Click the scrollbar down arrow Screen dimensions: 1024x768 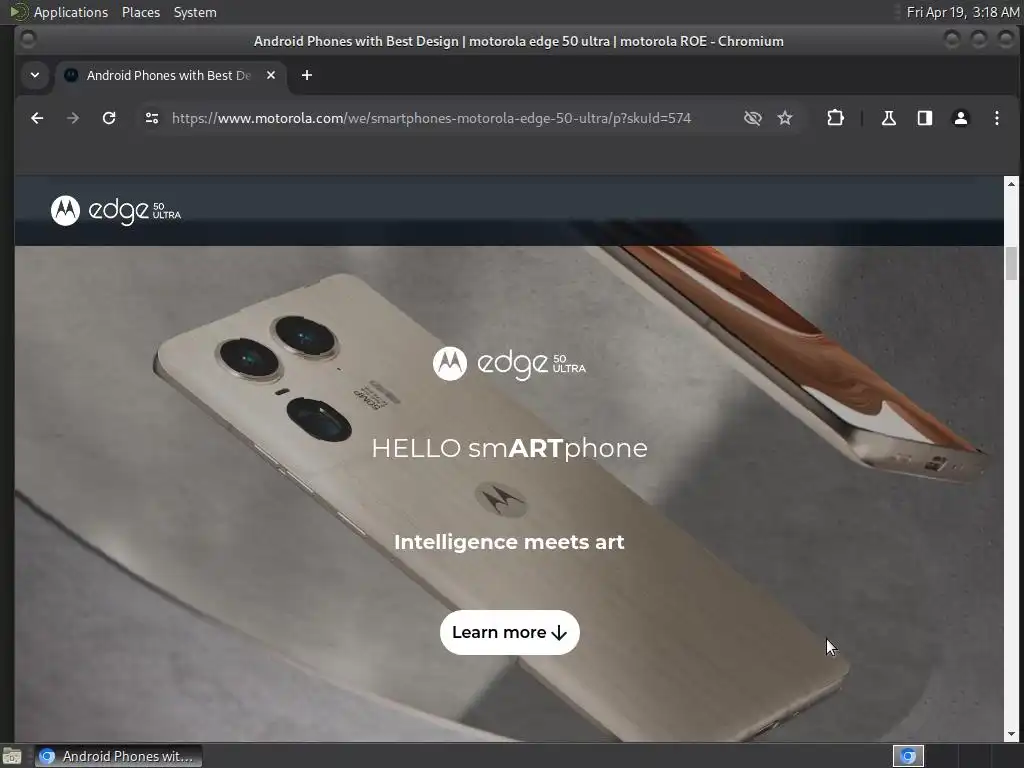(x=1012, y=735)
